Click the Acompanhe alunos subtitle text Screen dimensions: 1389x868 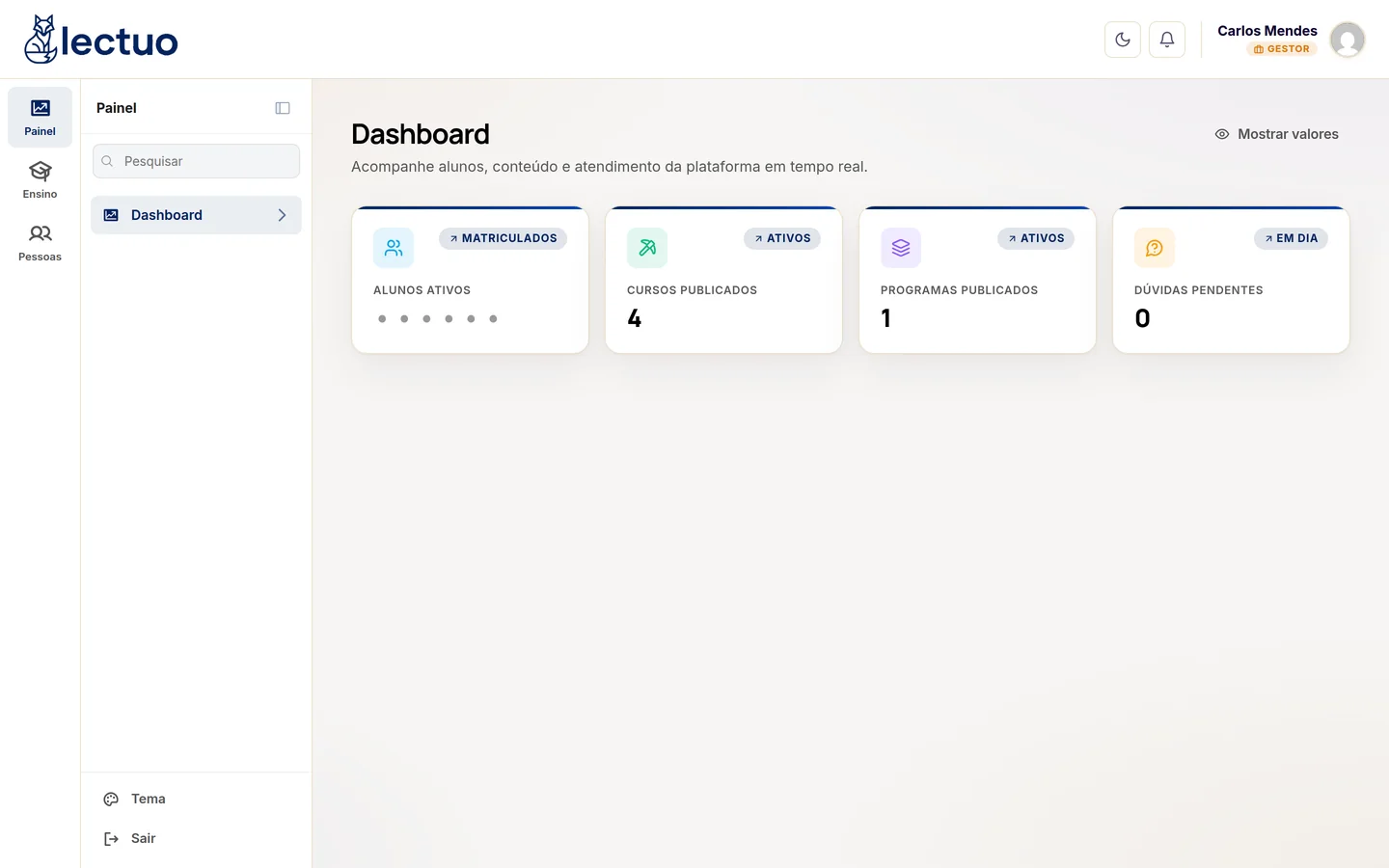click(x=610, y=167)
